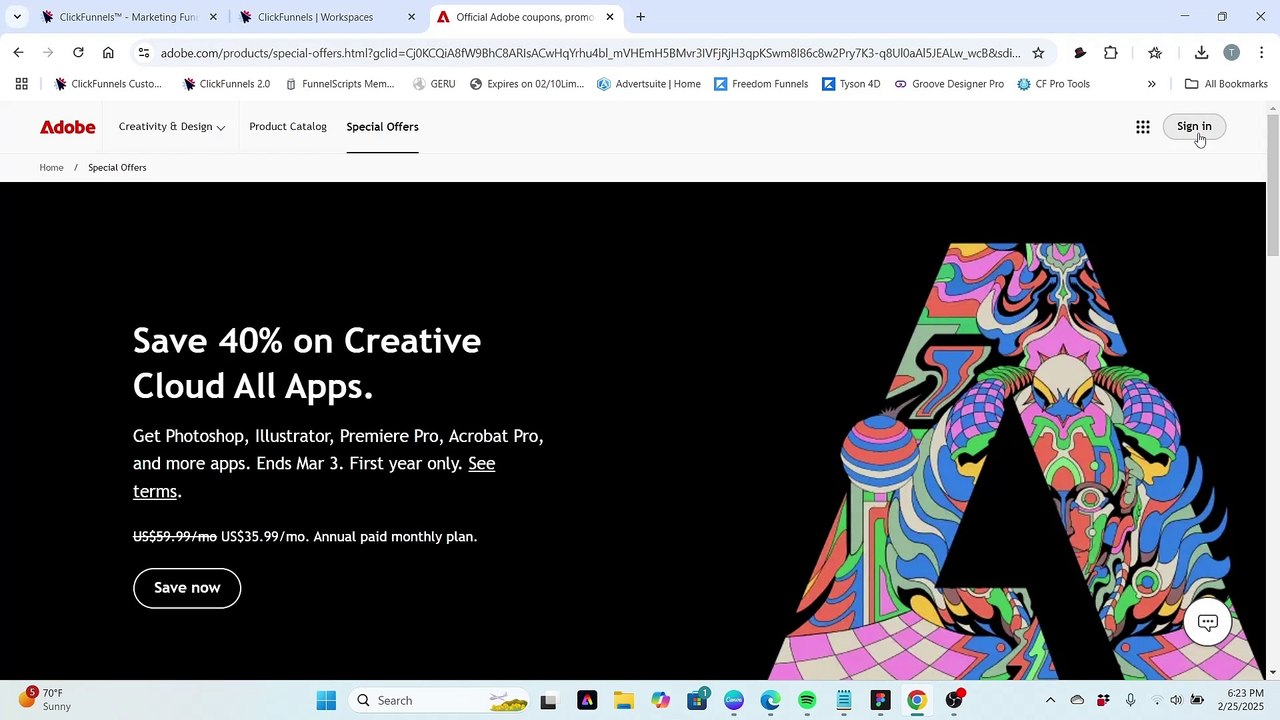Screen dimensions: 1280x720
Task: Close the Official Adobe coupons tab
Action: (x=610, y=17)
